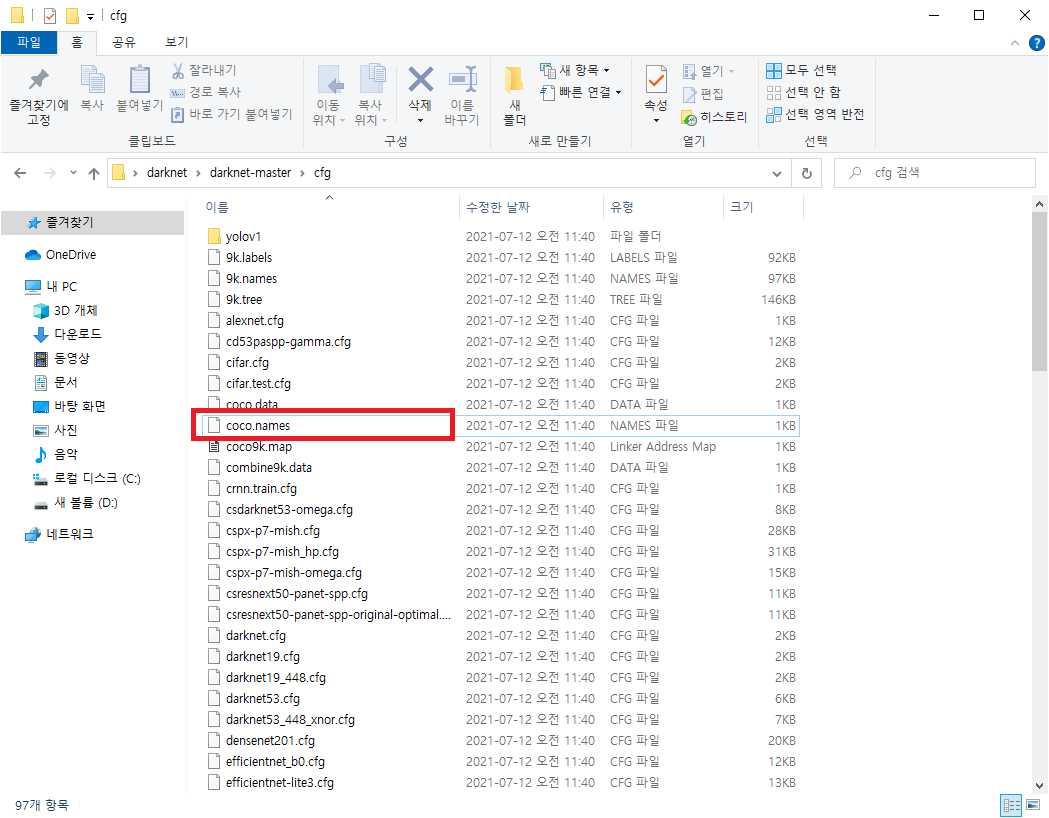Switch to large icons view in status bar

[1033, 805]
